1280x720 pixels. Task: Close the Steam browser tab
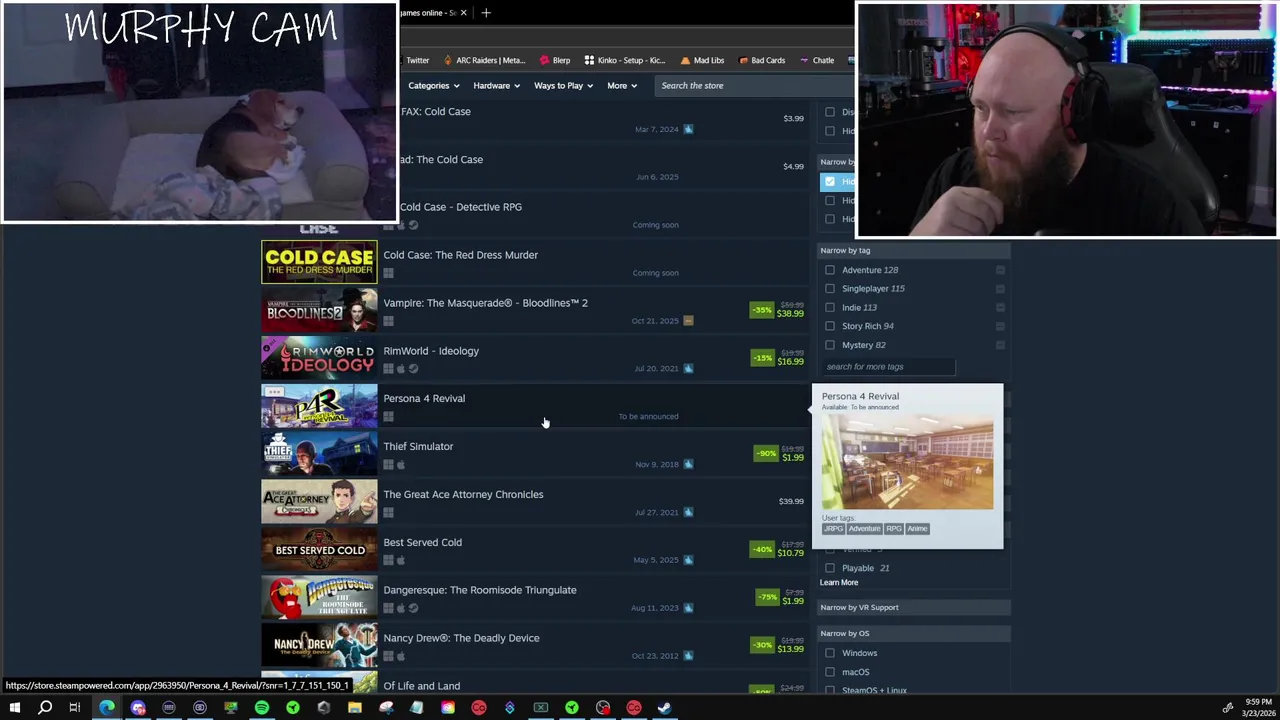[463, 13]
